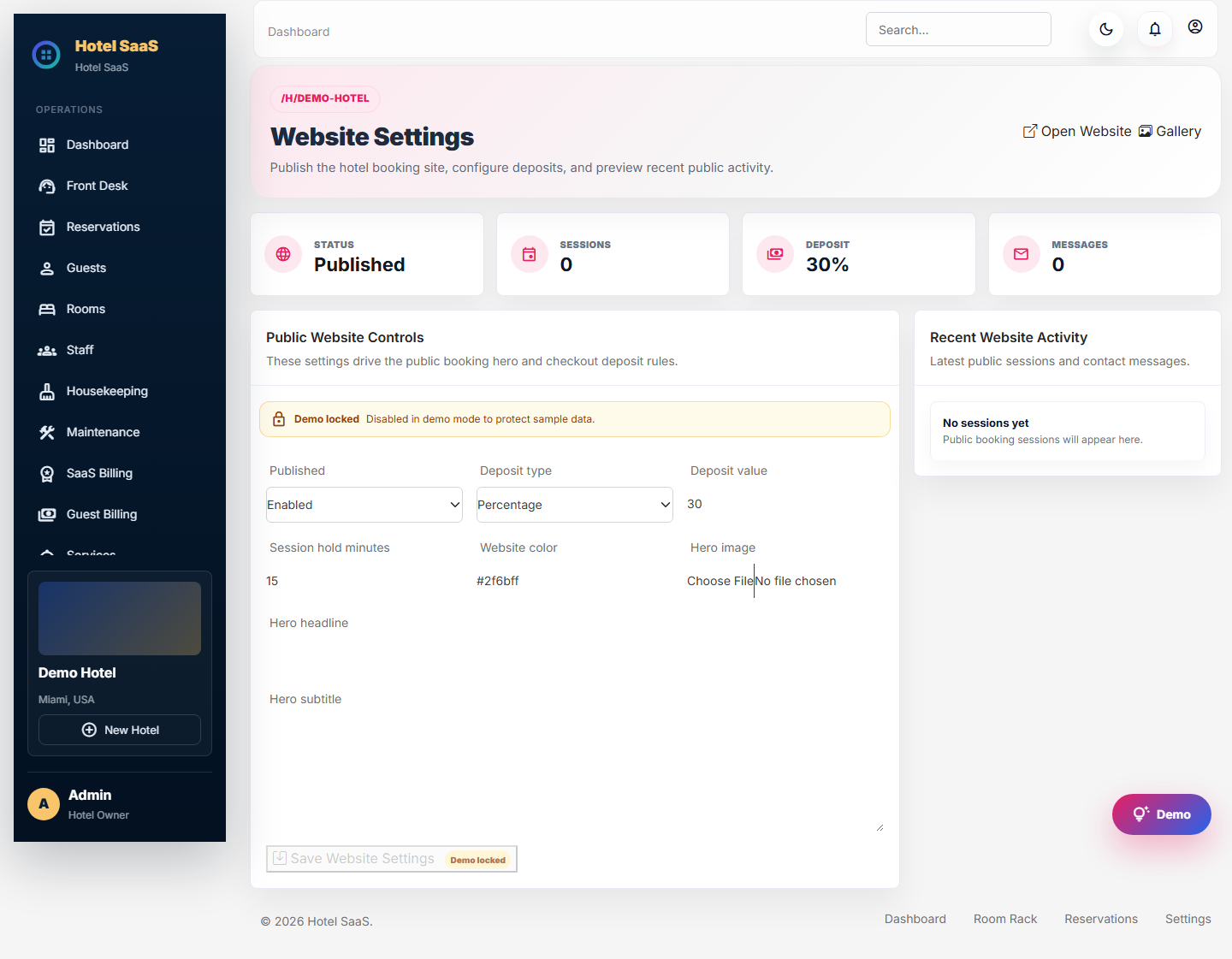
Task: Click the Deposit cash icon
Action: pos(775,254)
